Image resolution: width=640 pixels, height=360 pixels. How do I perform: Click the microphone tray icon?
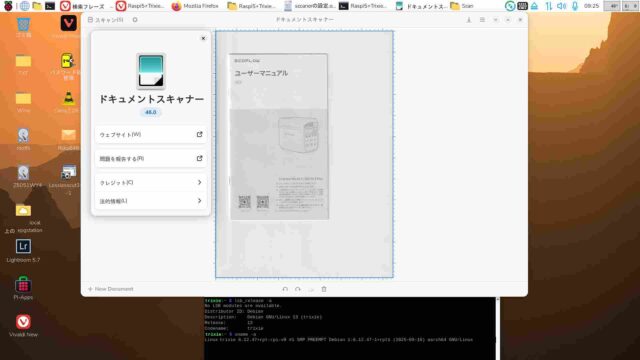pyautogui.click(x=575, y=6)
